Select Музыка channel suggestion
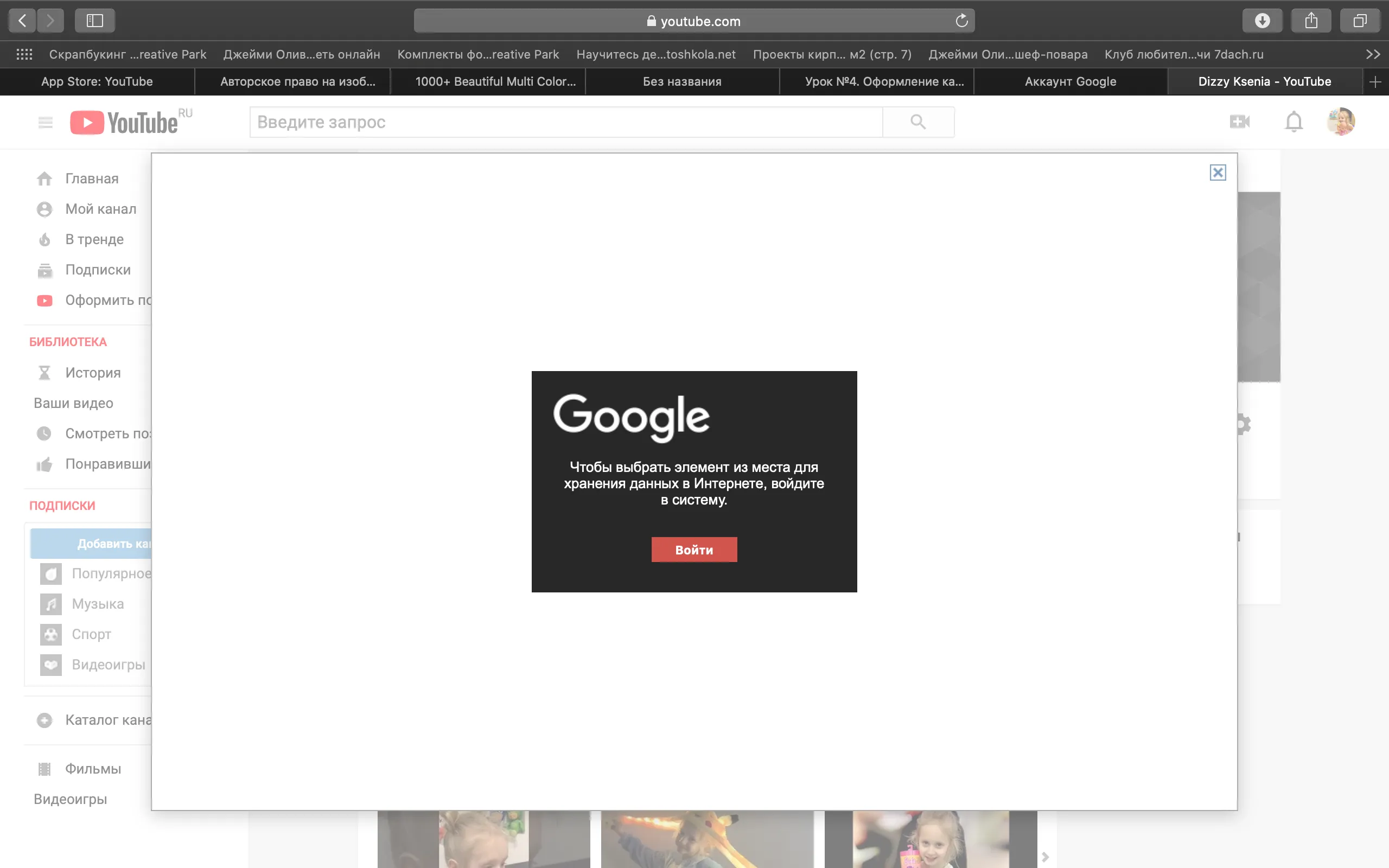Viewport: 1389px width, 868px height. coord(82,604)
